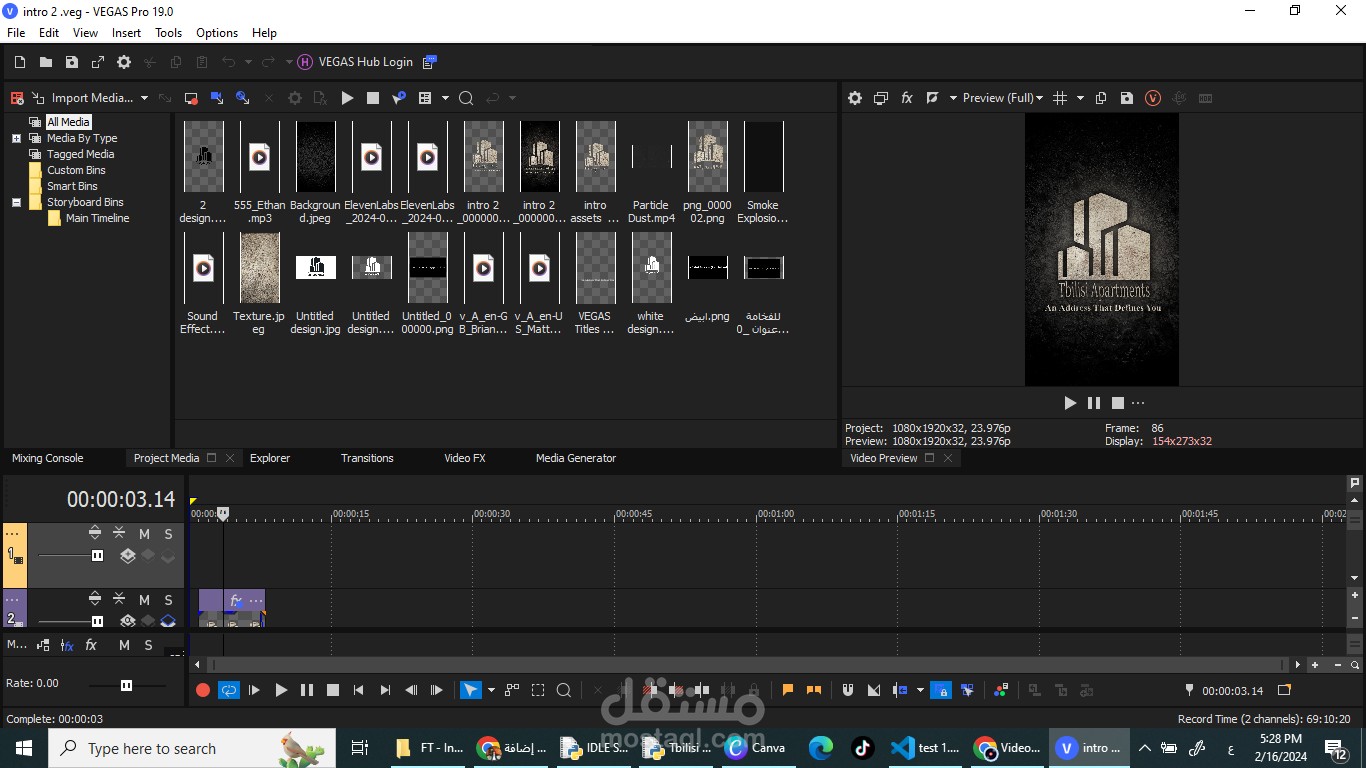1366x768 pixels.
Task: Open the purple VEGAS Hub icon
Action: 305,62
